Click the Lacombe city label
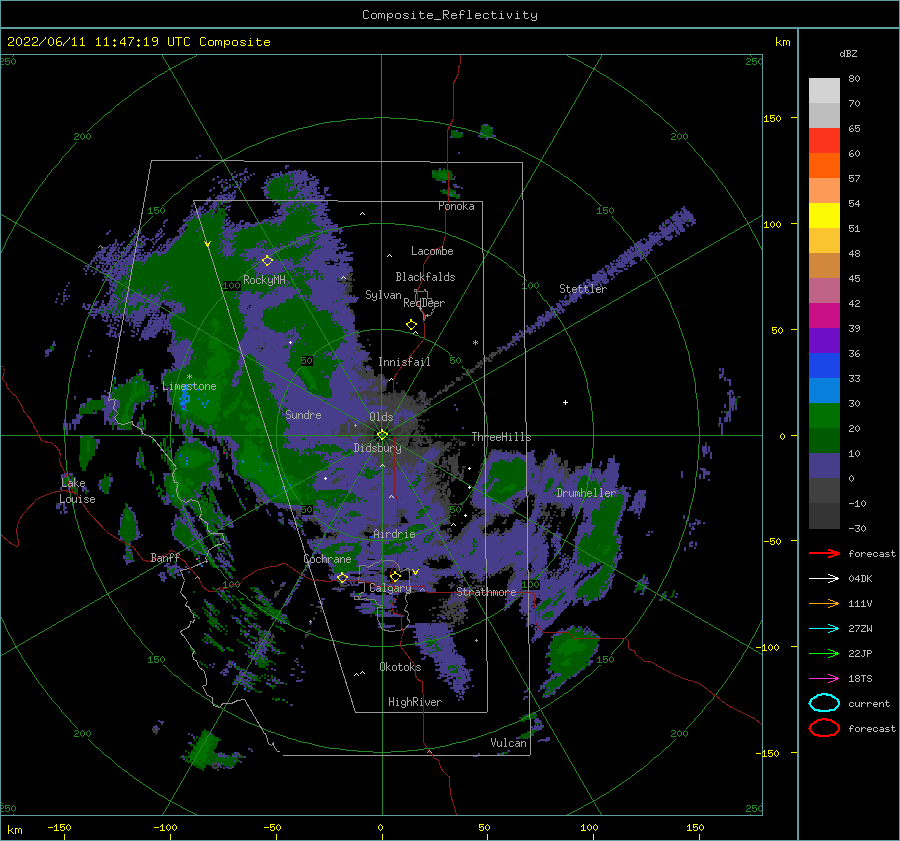The width and height of the screenshot is (900, 841). click(x=432, y=251)
